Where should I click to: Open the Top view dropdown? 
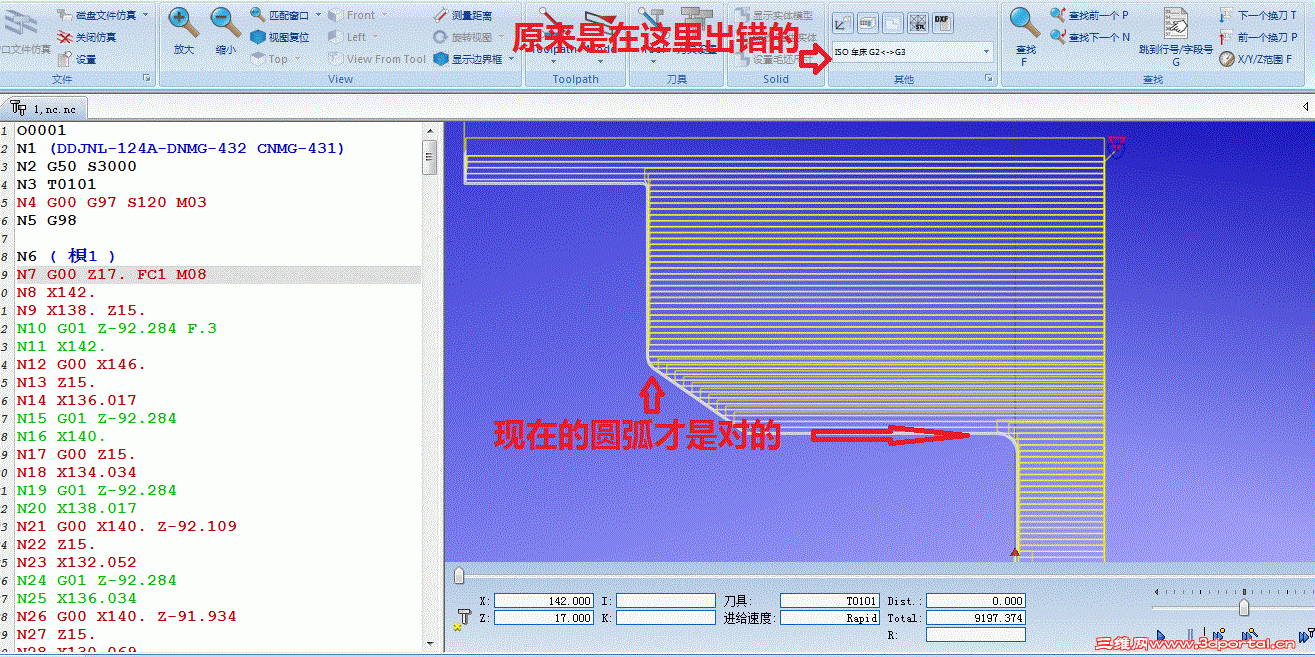pyautogui.click(x=296, y=59)
